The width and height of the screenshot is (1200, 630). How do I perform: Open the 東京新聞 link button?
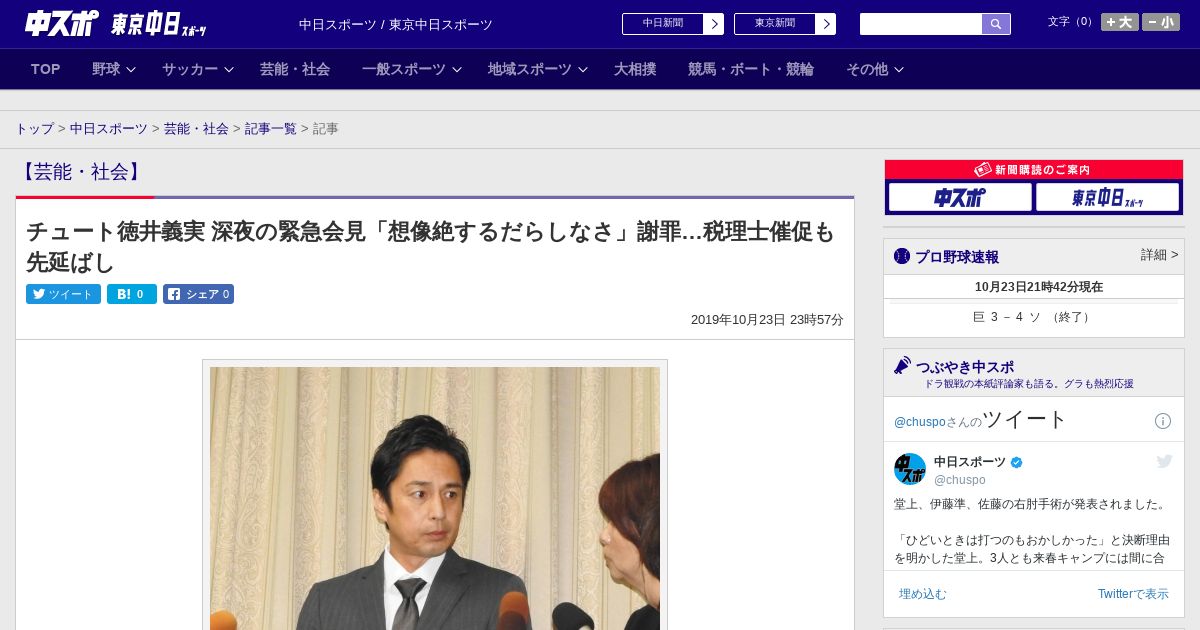click(775, 24)
